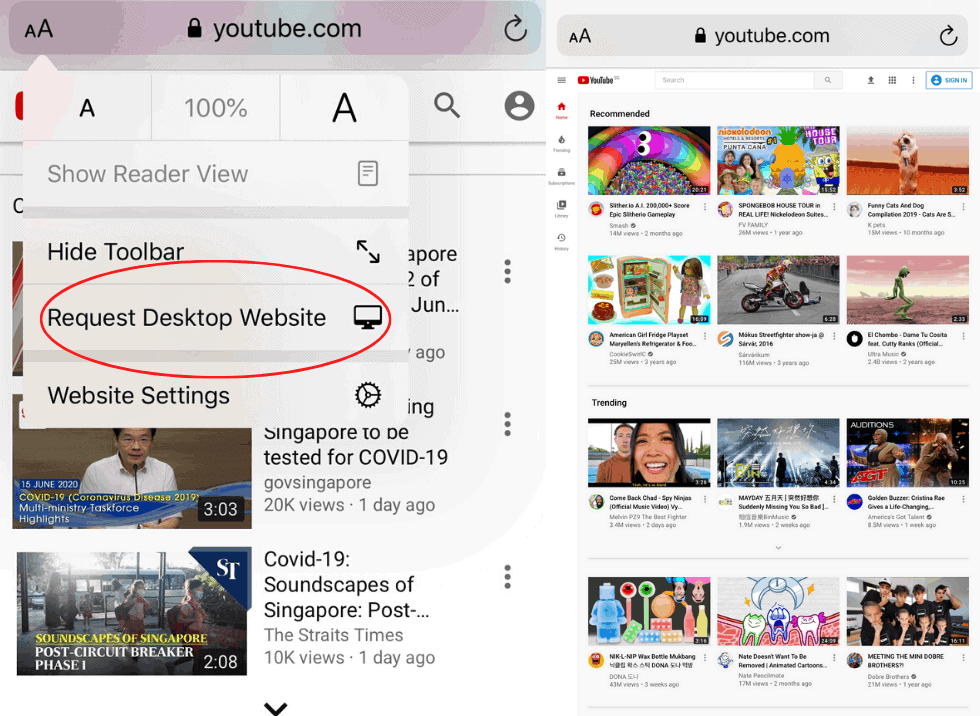
Task: Click the Trending flame icon in sidebar
Action: [x=561, y=141]
